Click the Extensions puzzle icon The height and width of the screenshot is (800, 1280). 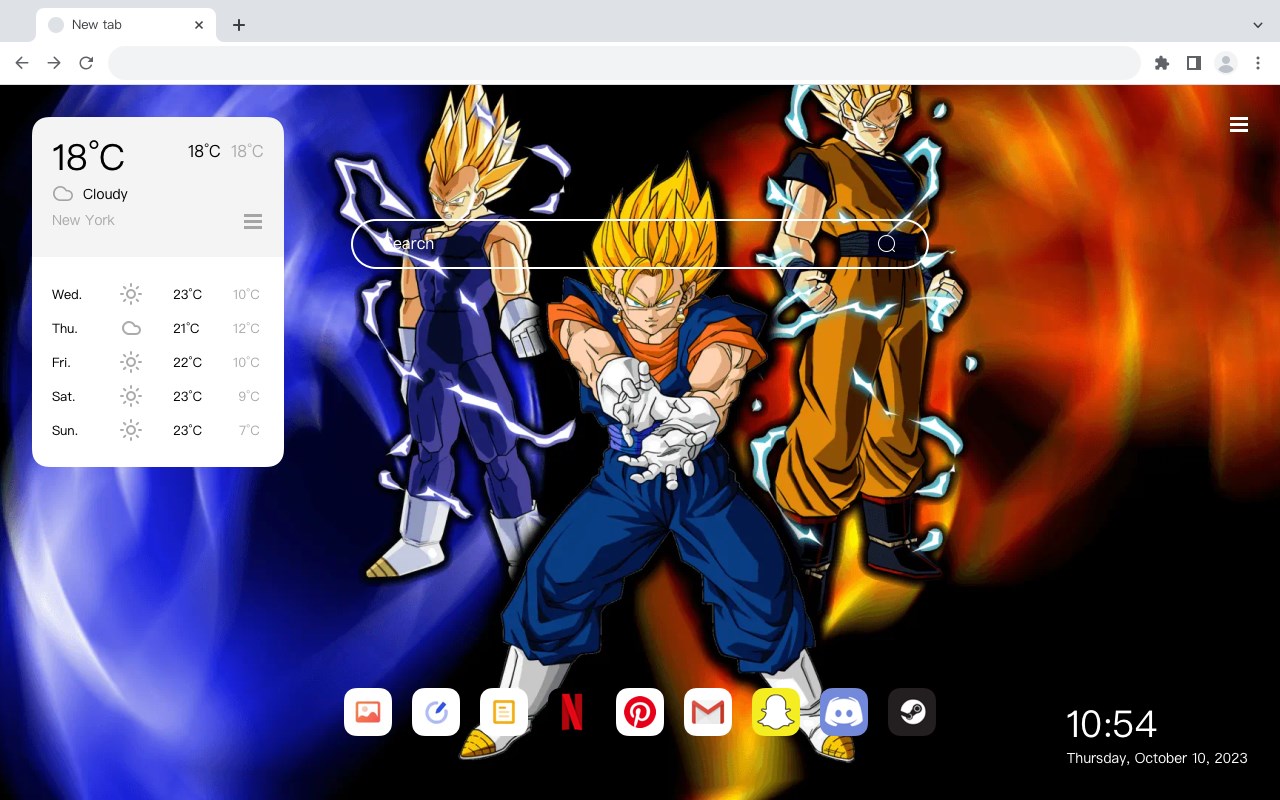1161,63
